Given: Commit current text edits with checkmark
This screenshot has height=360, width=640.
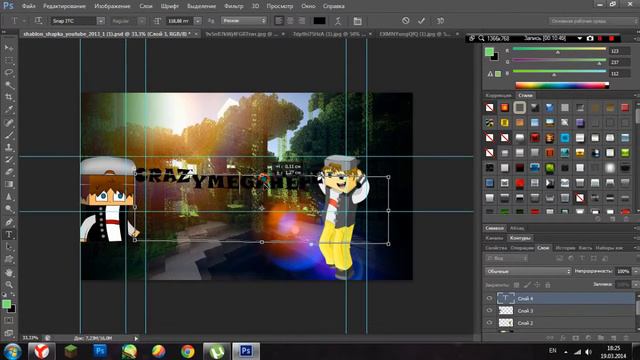Looking at the screenshot, I should 421,20.
